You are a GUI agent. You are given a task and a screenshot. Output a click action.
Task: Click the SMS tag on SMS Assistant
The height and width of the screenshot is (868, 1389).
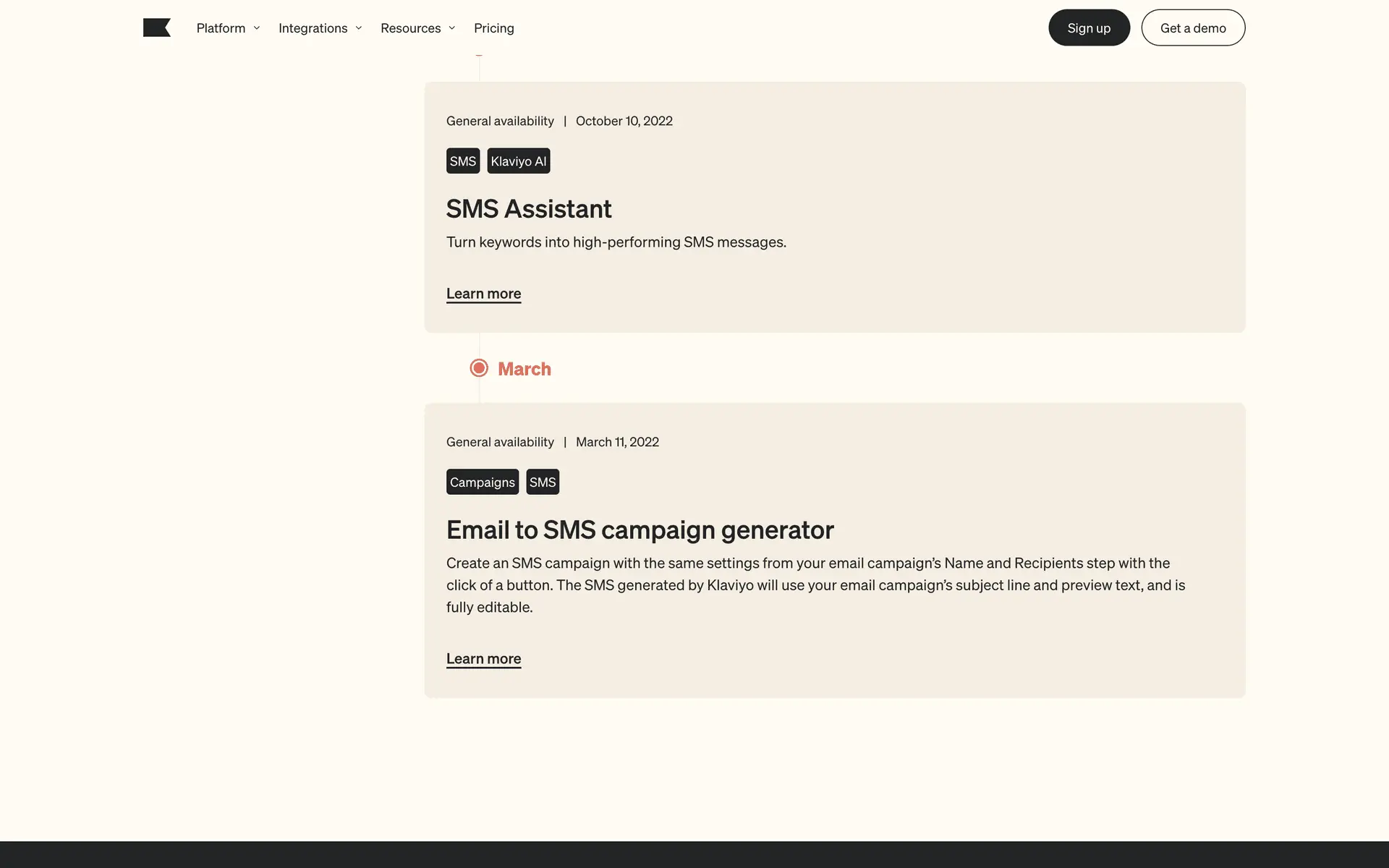462,161
